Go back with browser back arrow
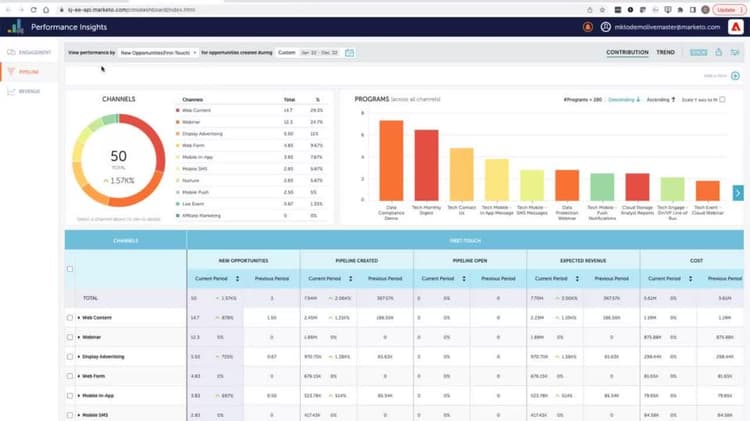 point(8,10)
